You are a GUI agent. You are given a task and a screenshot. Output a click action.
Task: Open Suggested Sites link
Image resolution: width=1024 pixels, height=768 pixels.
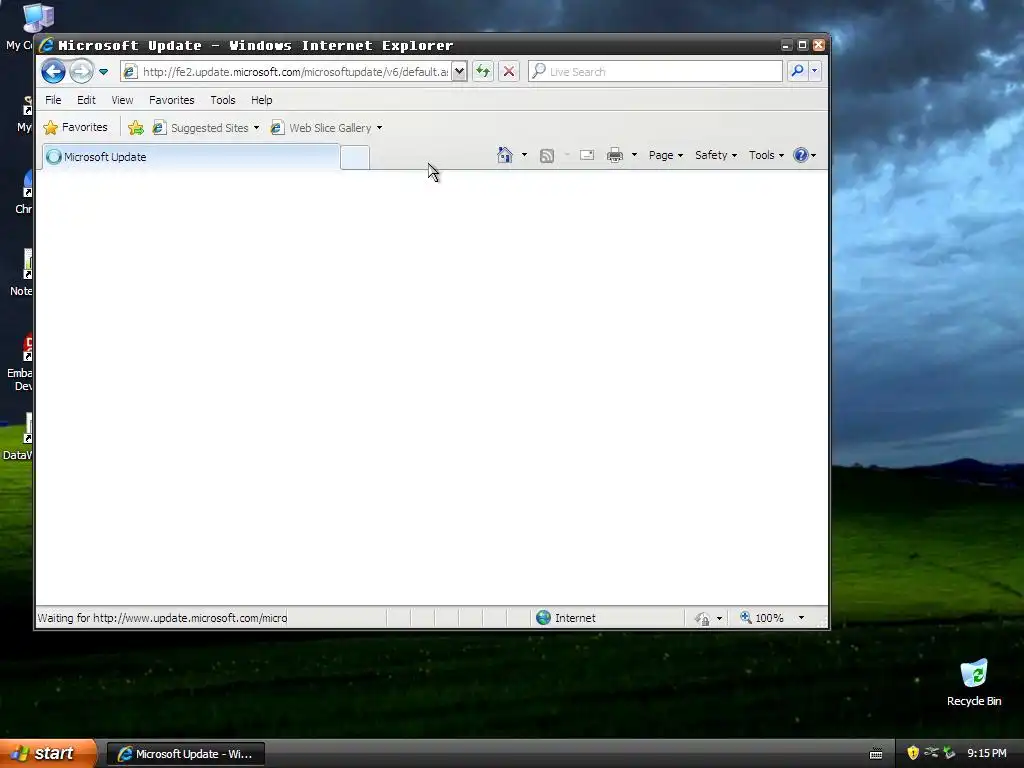tap(206, 128)
